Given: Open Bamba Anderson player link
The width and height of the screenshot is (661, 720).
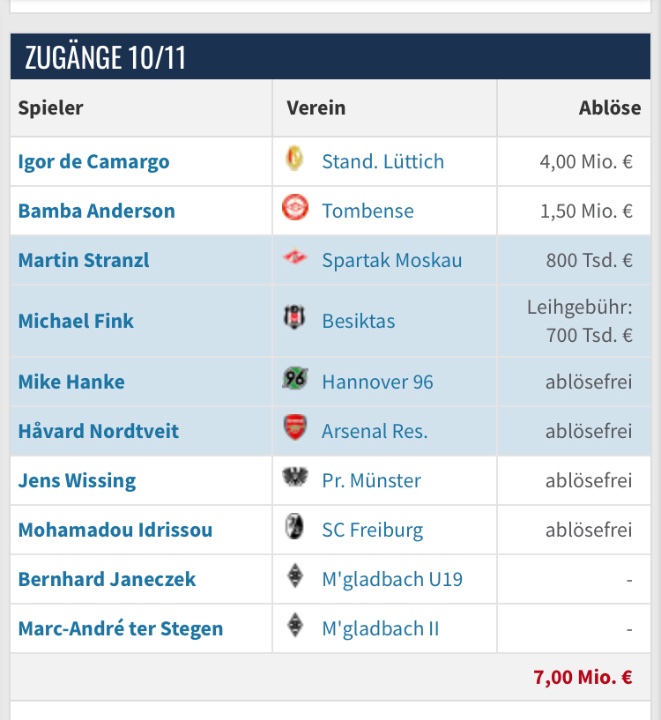Looking at the screenshot, I should pyautogui.click(x=96, y=211).
